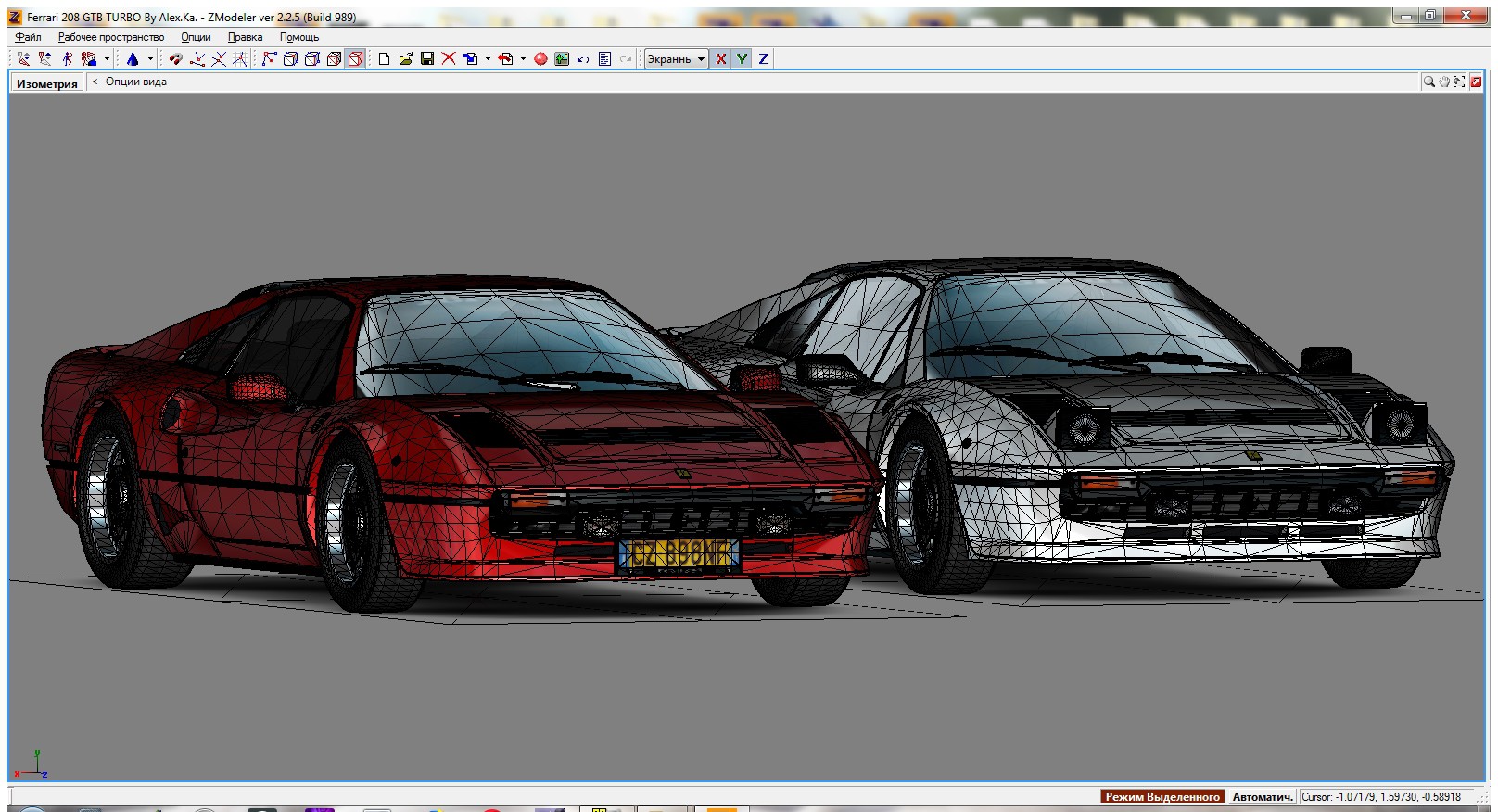Open the Правка menu

pos(245,37)
